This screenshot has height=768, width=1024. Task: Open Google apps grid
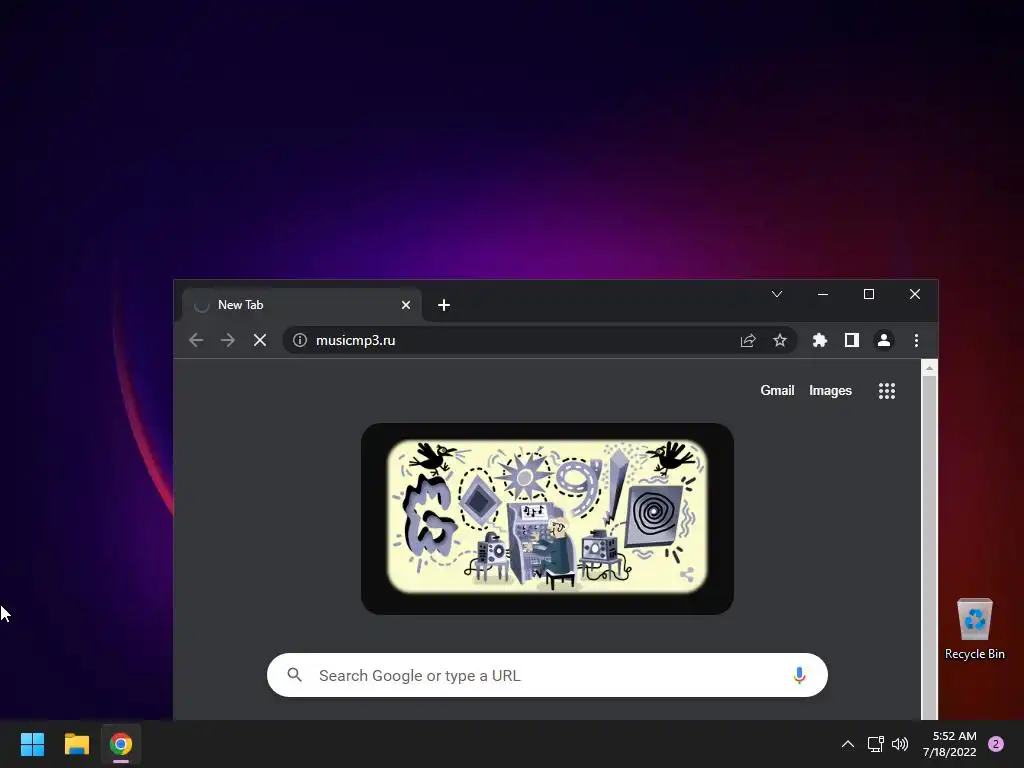point(887,391)
